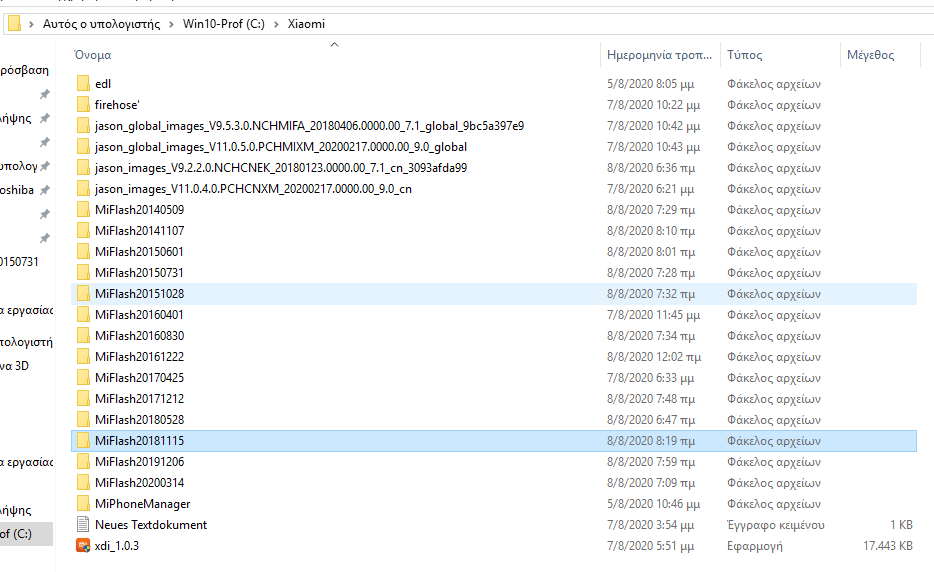Sort by the Ημερομηνία τροπ... column header

tap(661, 55)
